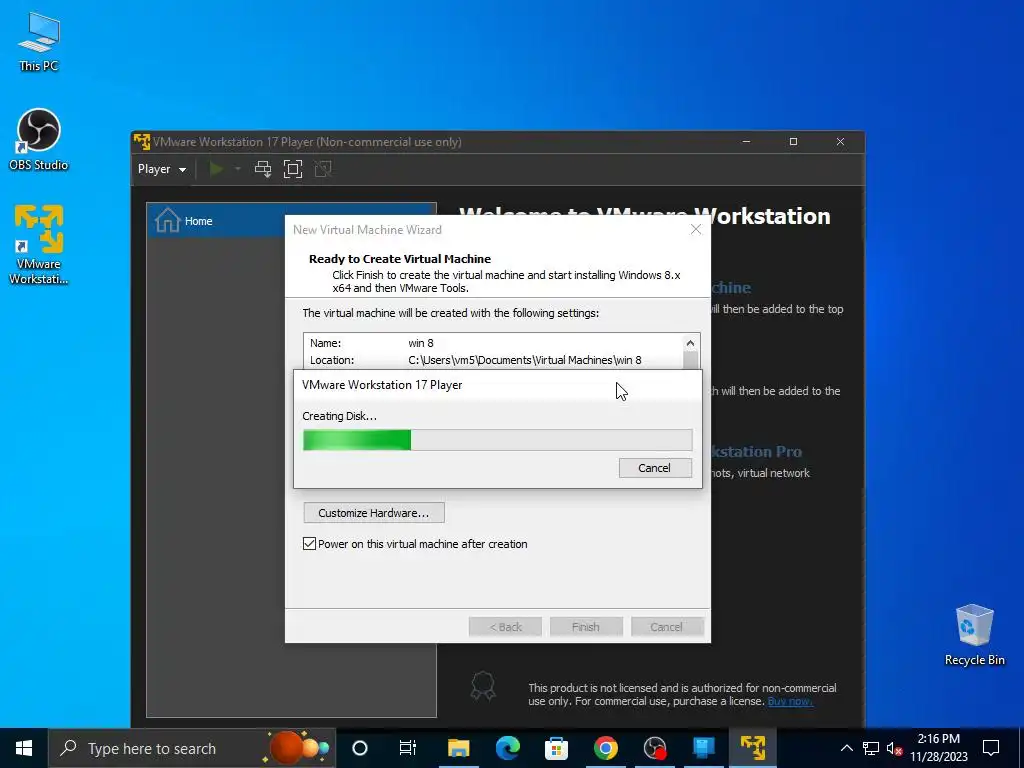Launch Google Chrome from taskbar

(x=605, y=748)
